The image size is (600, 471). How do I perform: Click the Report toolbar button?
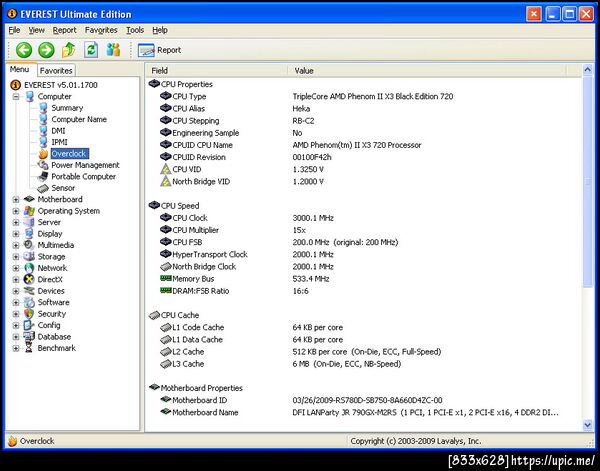160,50
